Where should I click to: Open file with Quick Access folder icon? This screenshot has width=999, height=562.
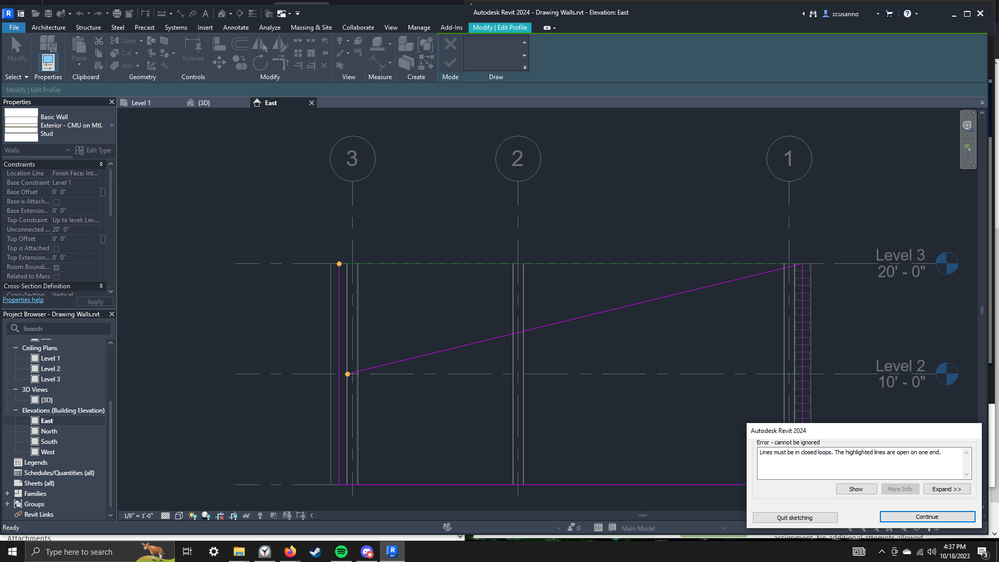[x=36, y=13]
